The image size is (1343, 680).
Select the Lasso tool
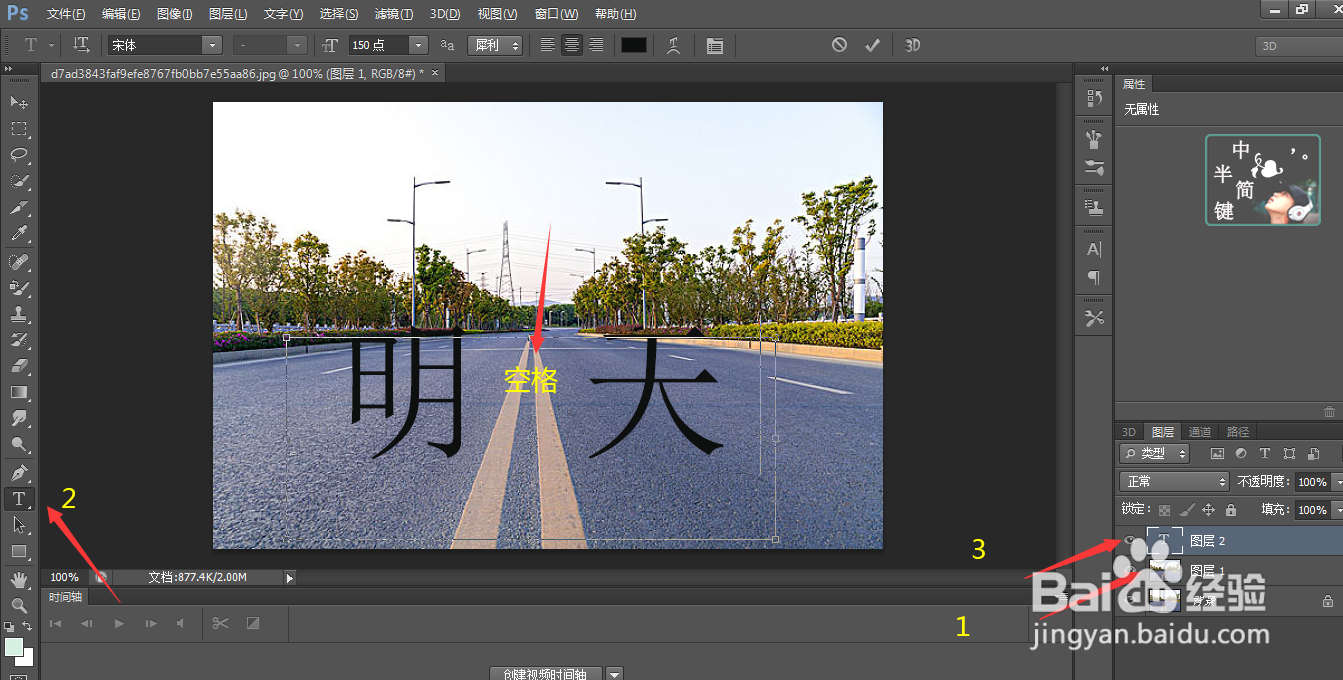18,152
